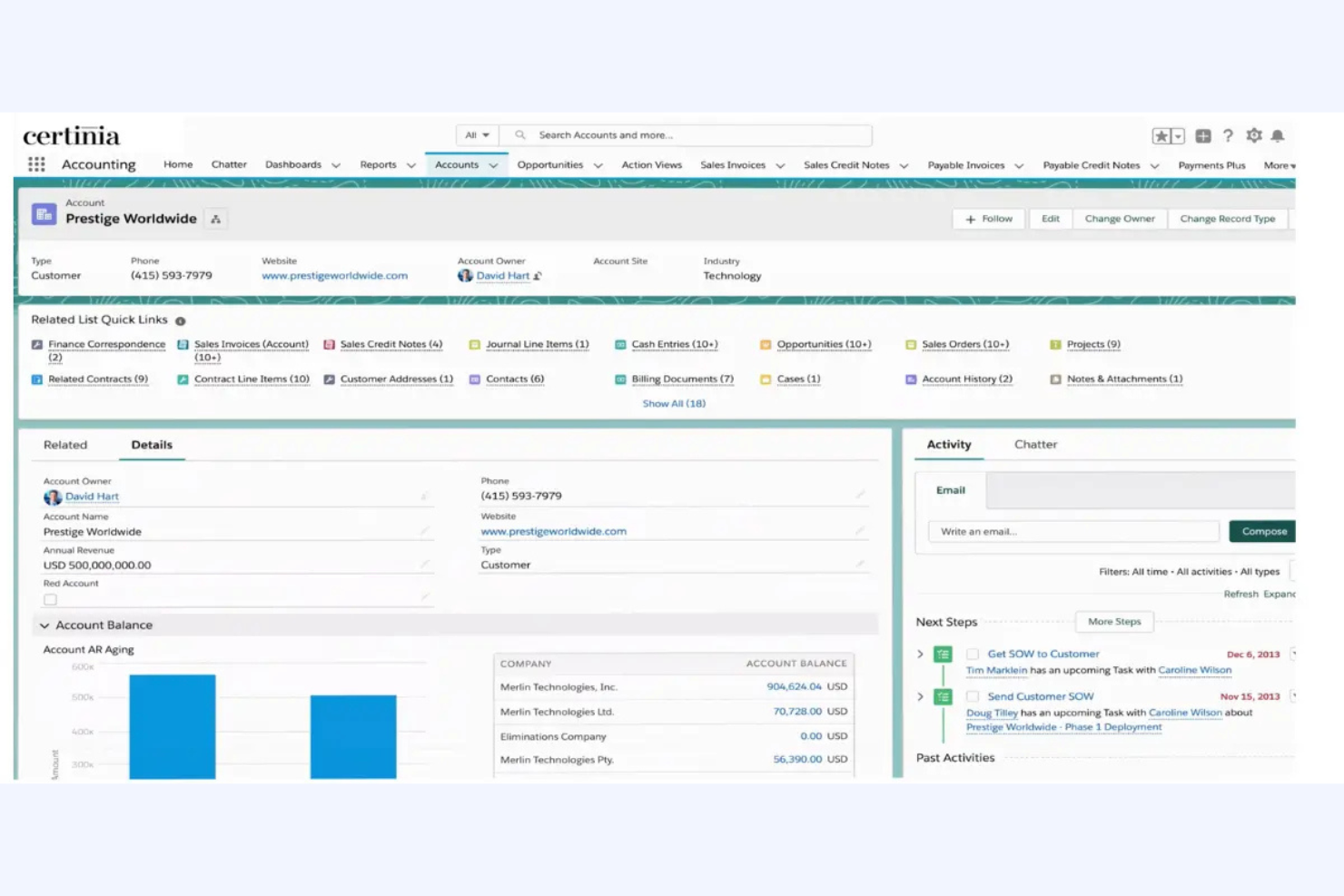Click the Customer Addresses icon
This screenshot has width=1344, height=896.
click(329, 379)
